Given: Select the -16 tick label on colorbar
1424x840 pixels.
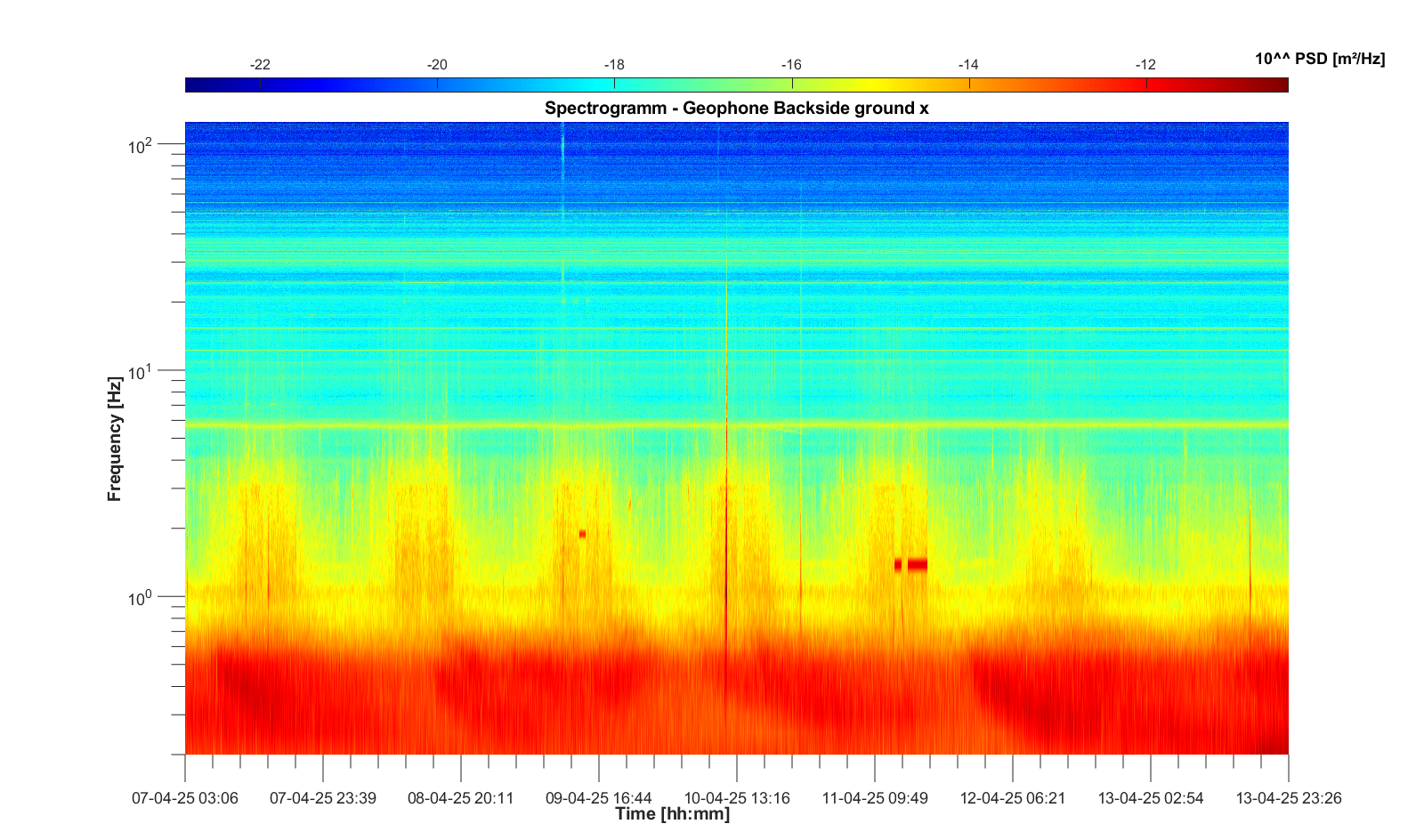Looking at the screenshot, I should click(x=791, y=65).
